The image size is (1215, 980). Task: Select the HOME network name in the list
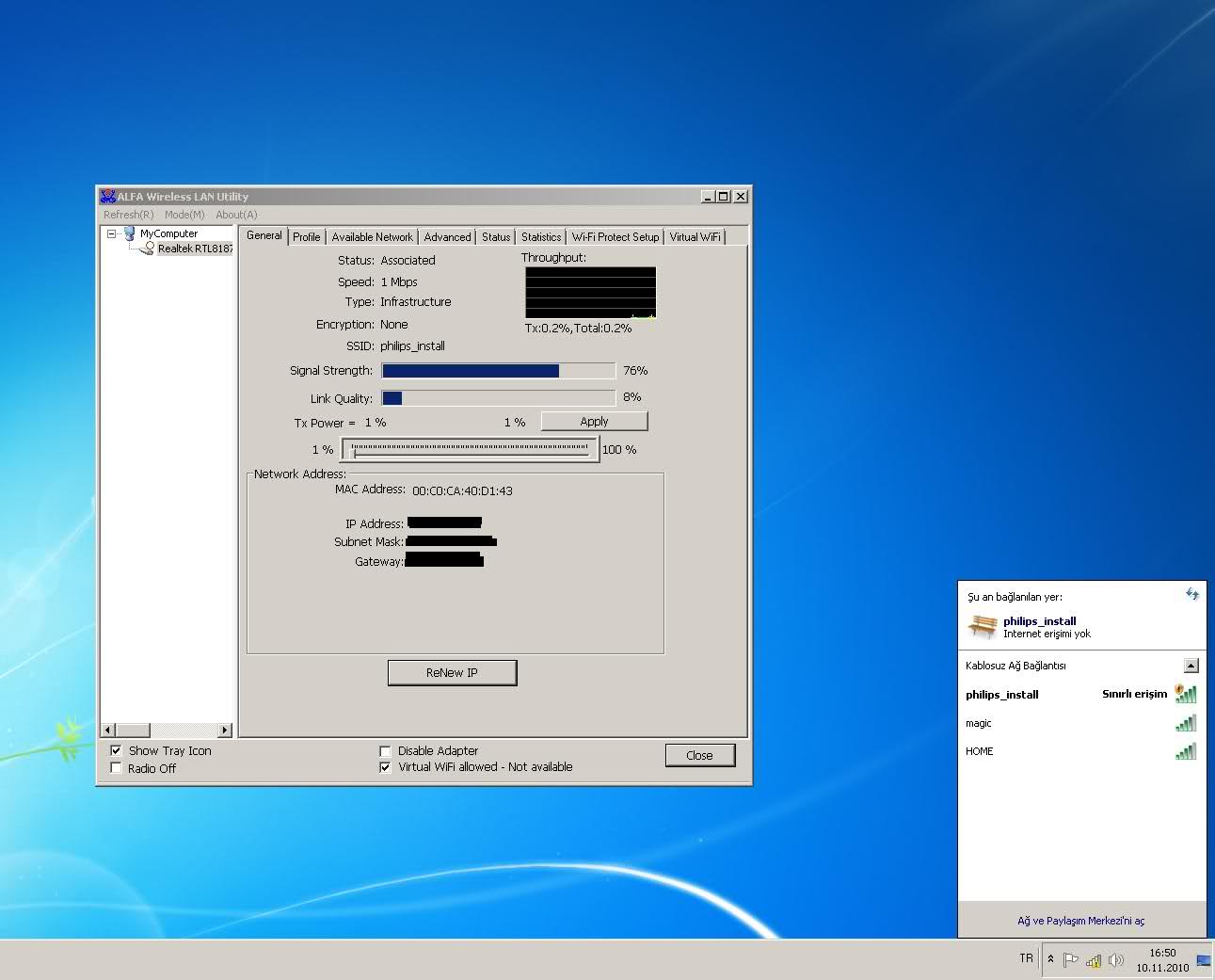(x=980, y=751)
